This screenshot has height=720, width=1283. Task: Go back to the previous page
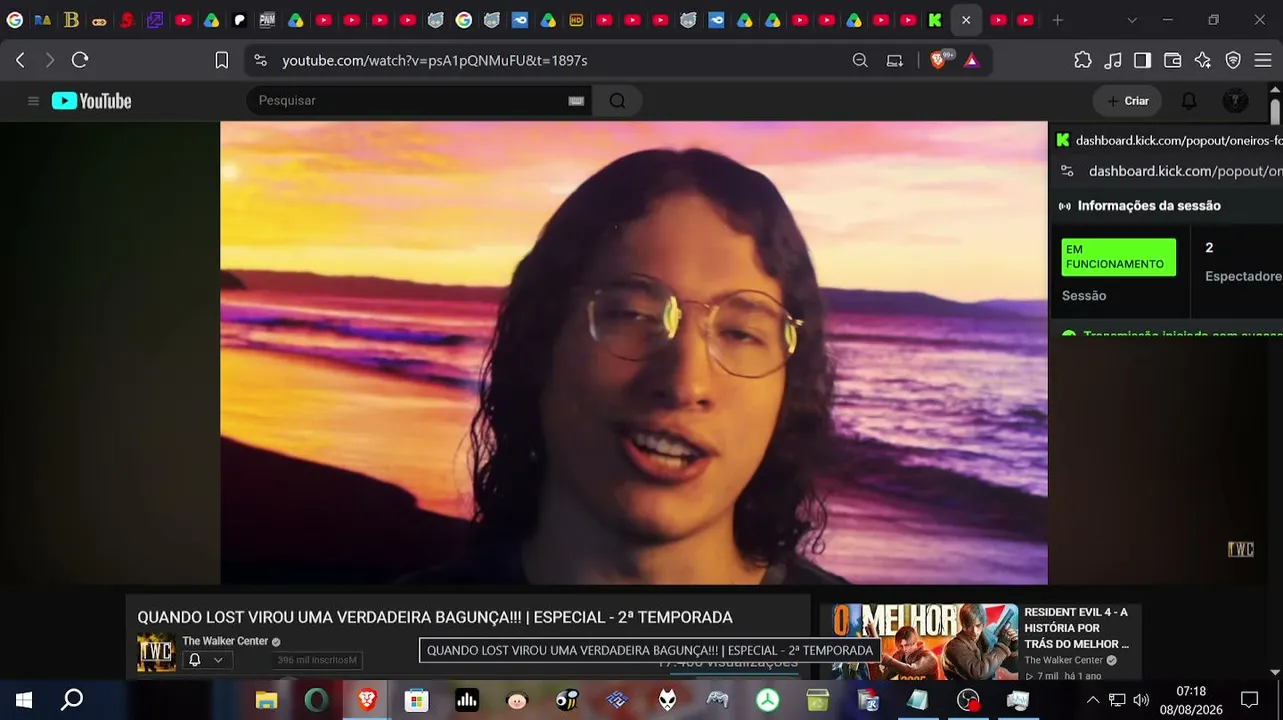[x=20, y=60]
